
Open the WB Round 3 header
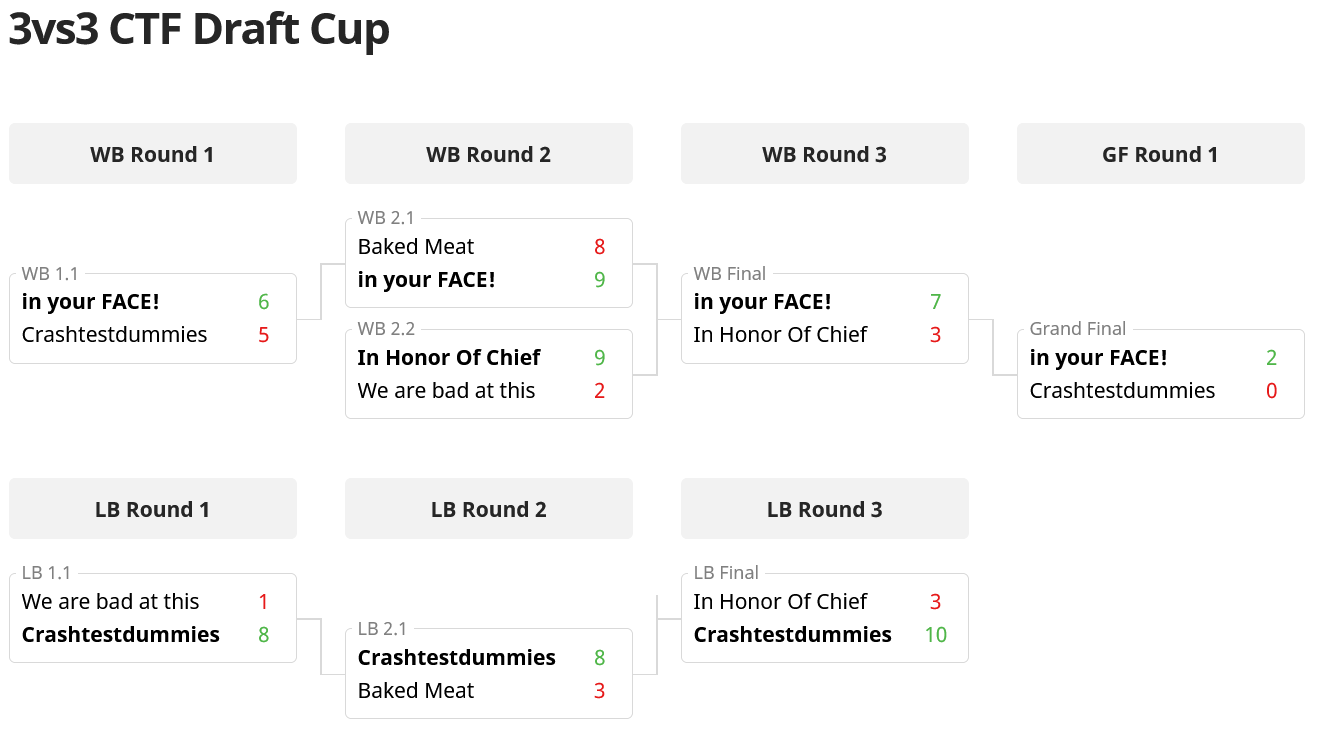[x=825, y=154]
